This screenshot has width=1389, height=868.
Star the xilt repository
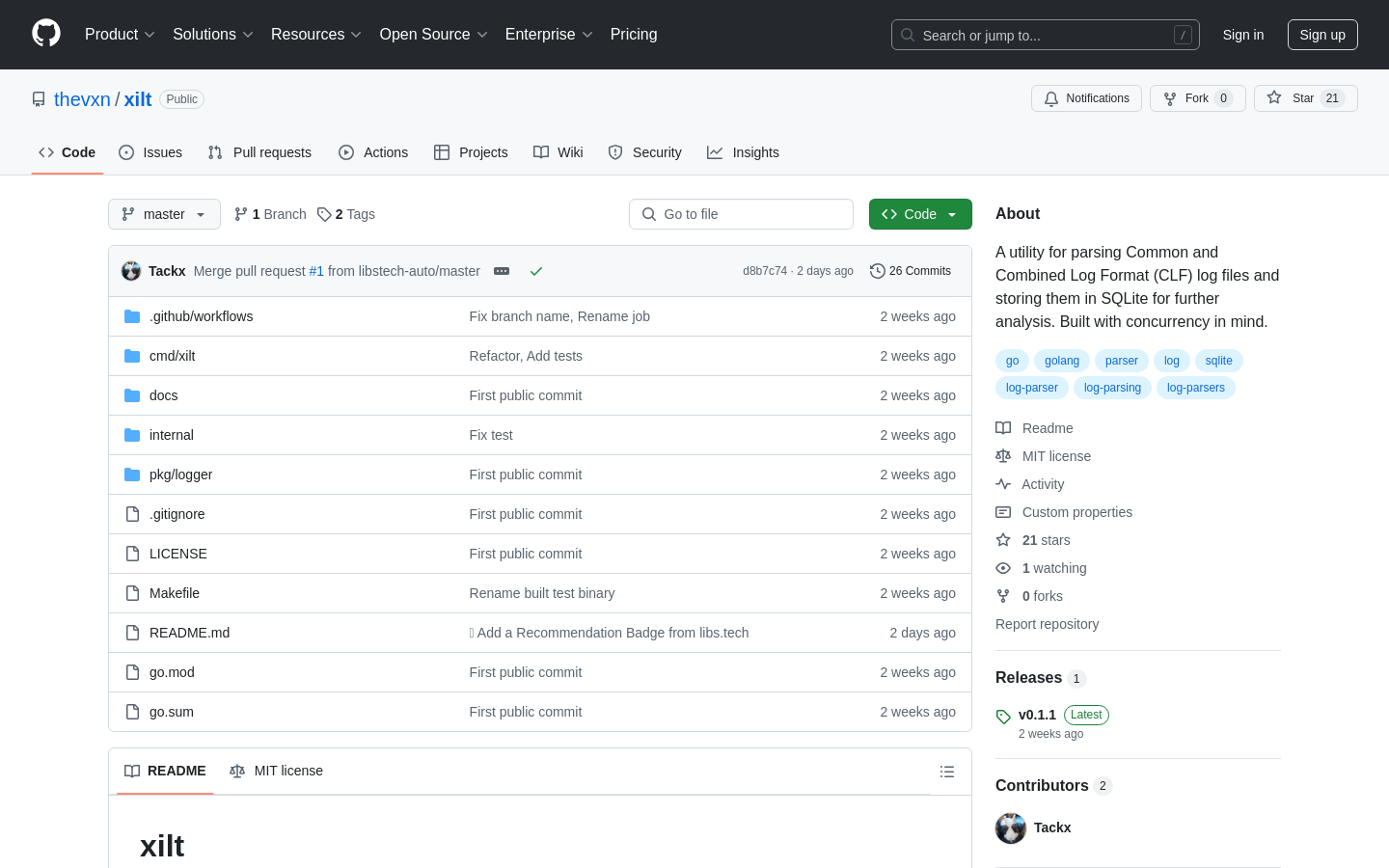pos(1305,98)
